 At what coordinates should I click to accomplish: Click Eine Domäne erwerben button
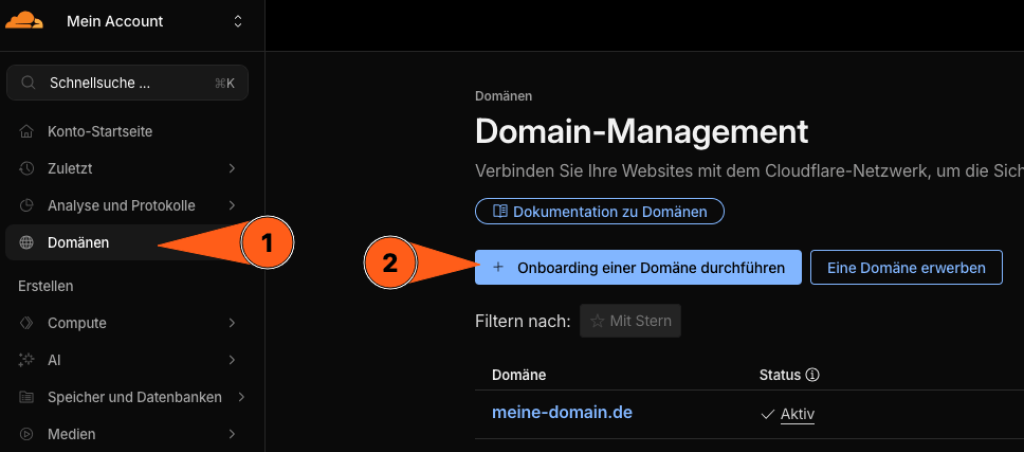(905, 268)
